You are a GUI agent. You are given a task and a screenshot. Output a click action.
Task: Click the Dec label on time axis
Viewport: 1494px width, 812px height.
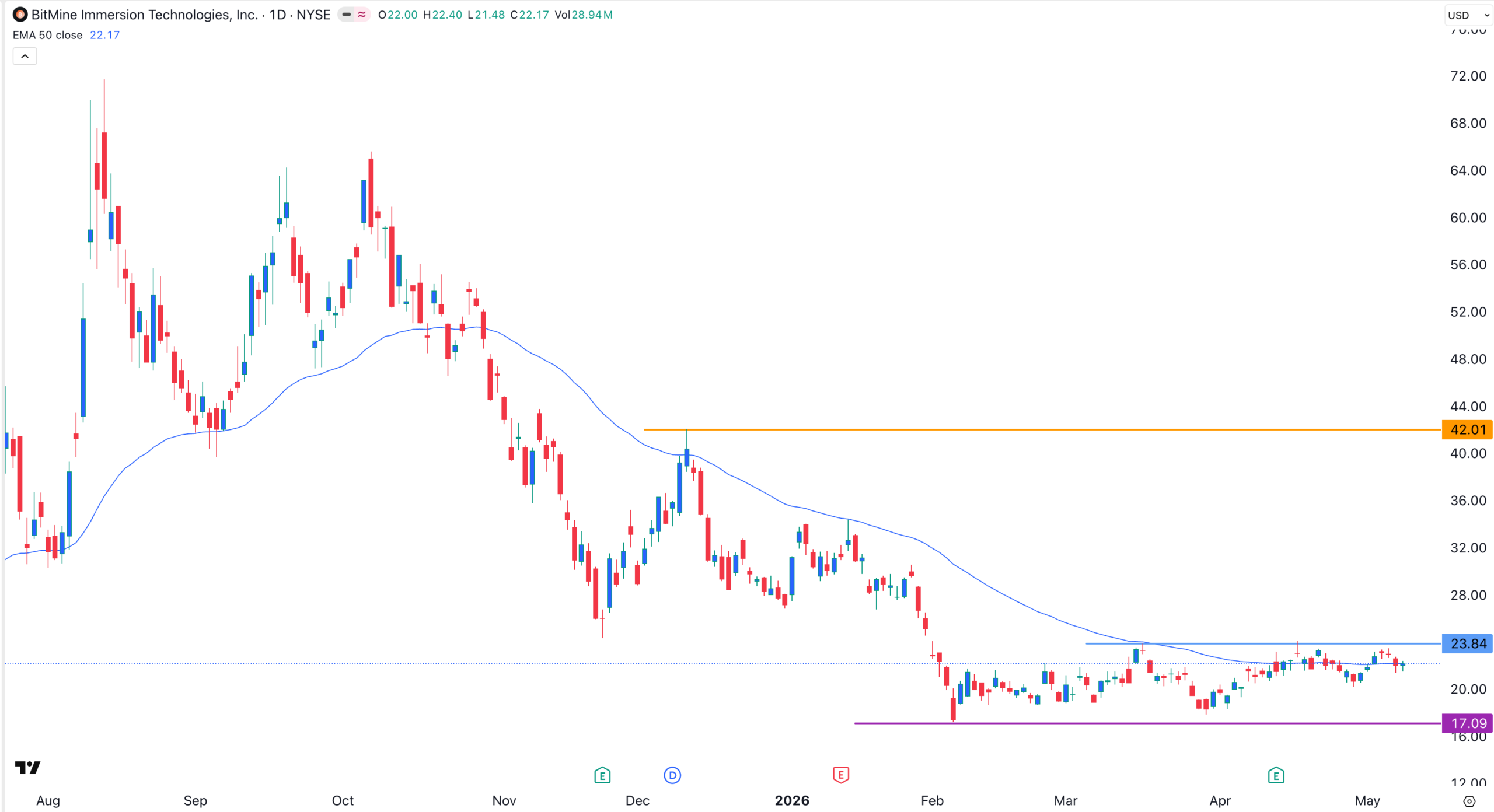coord(637,800)
